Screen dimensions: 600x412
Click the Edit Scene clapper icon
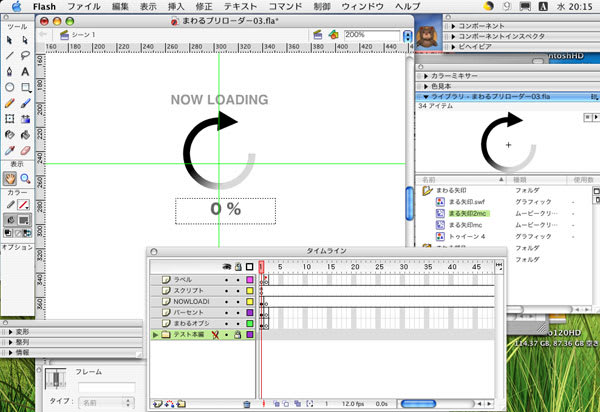click(x=318, y=35)
